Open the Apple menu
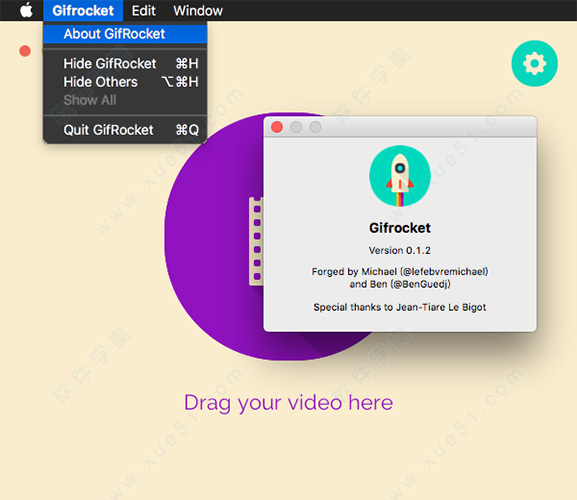Viewport: 577px width, 500px height. tap(26, 10)
